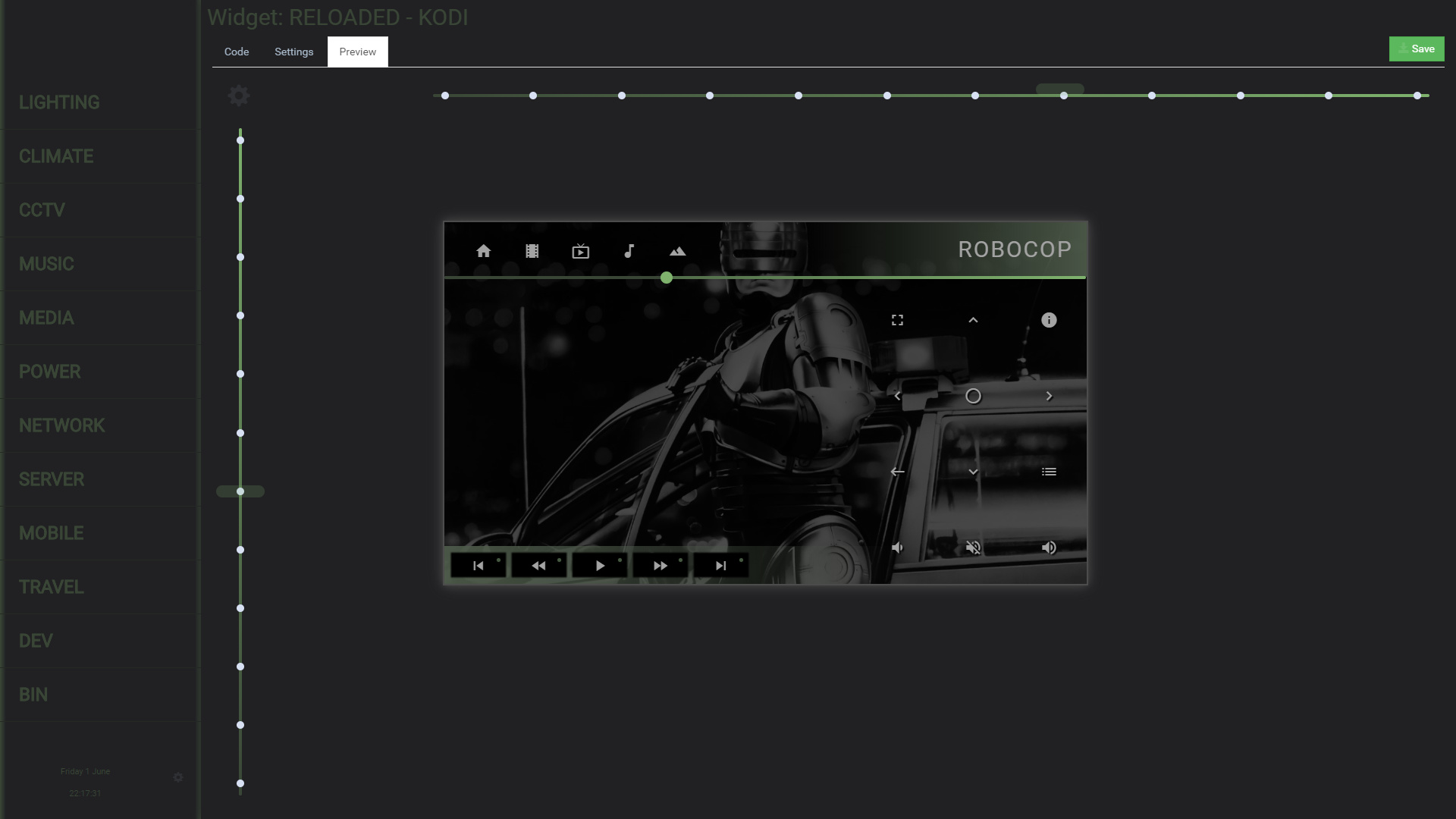Click the Kodi home icon
This screenshot has width=1456, height=819.
point(483,251)
